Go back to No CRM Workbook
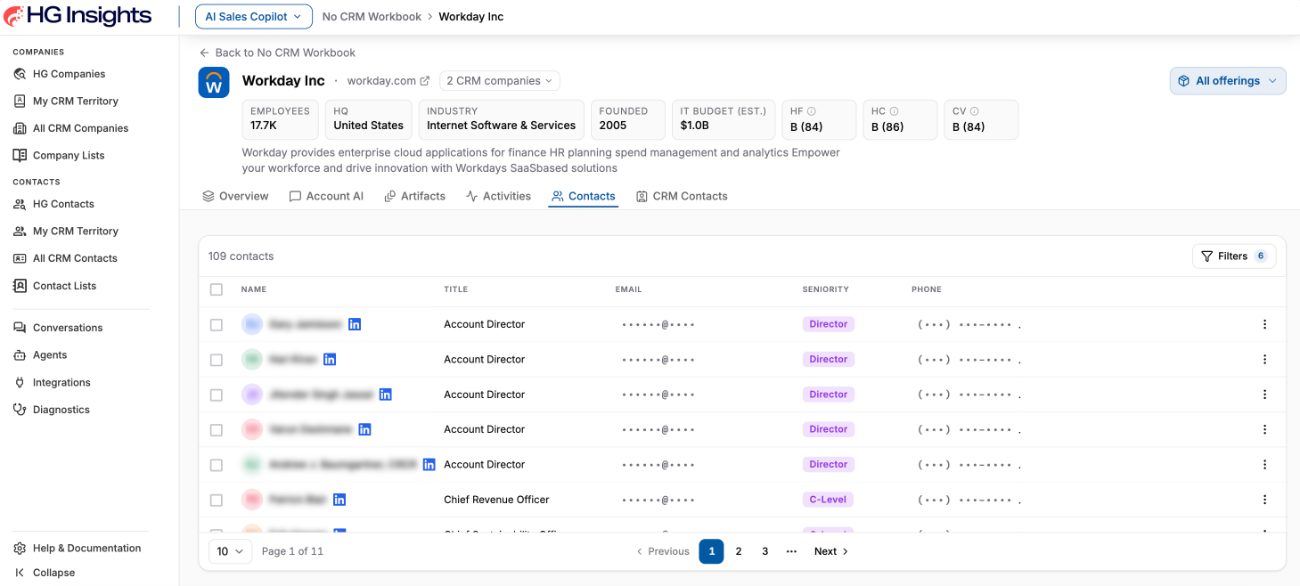 point(277,52)
